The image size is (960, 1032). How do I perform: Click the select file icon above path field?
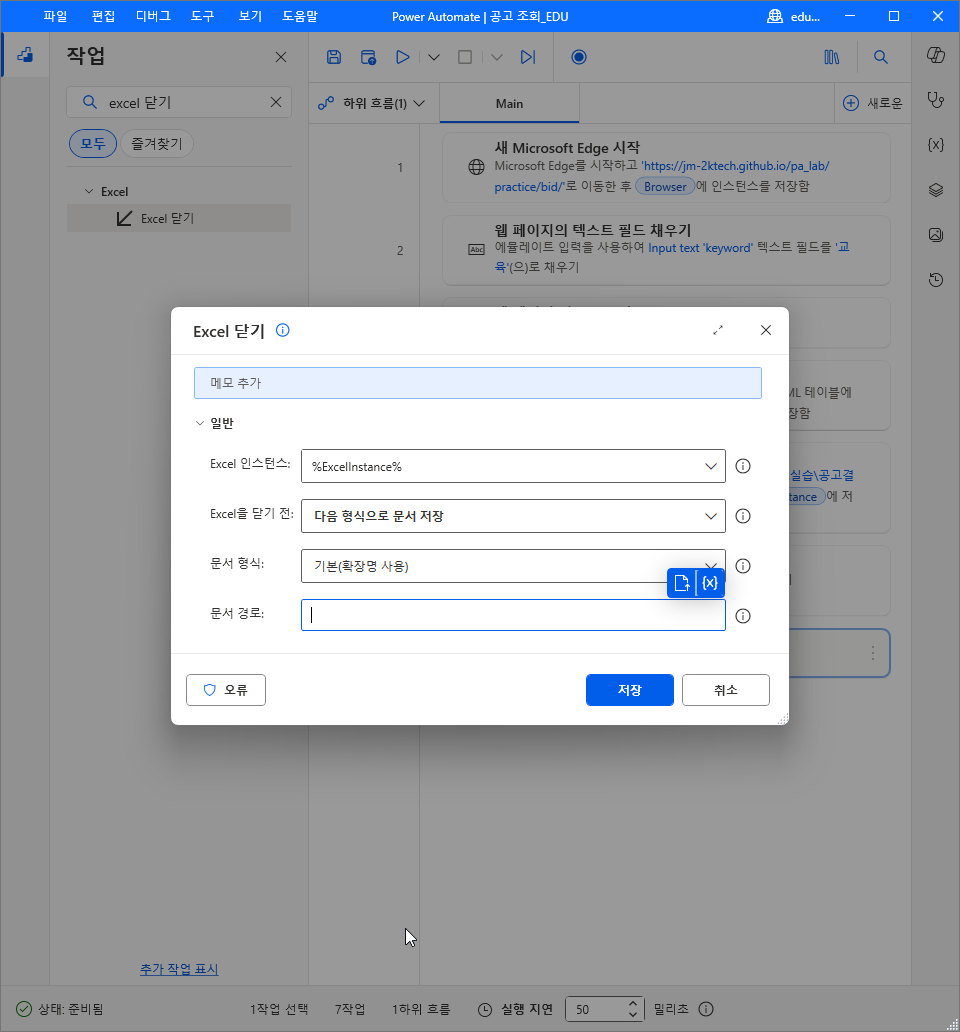(x=682, y=583)
